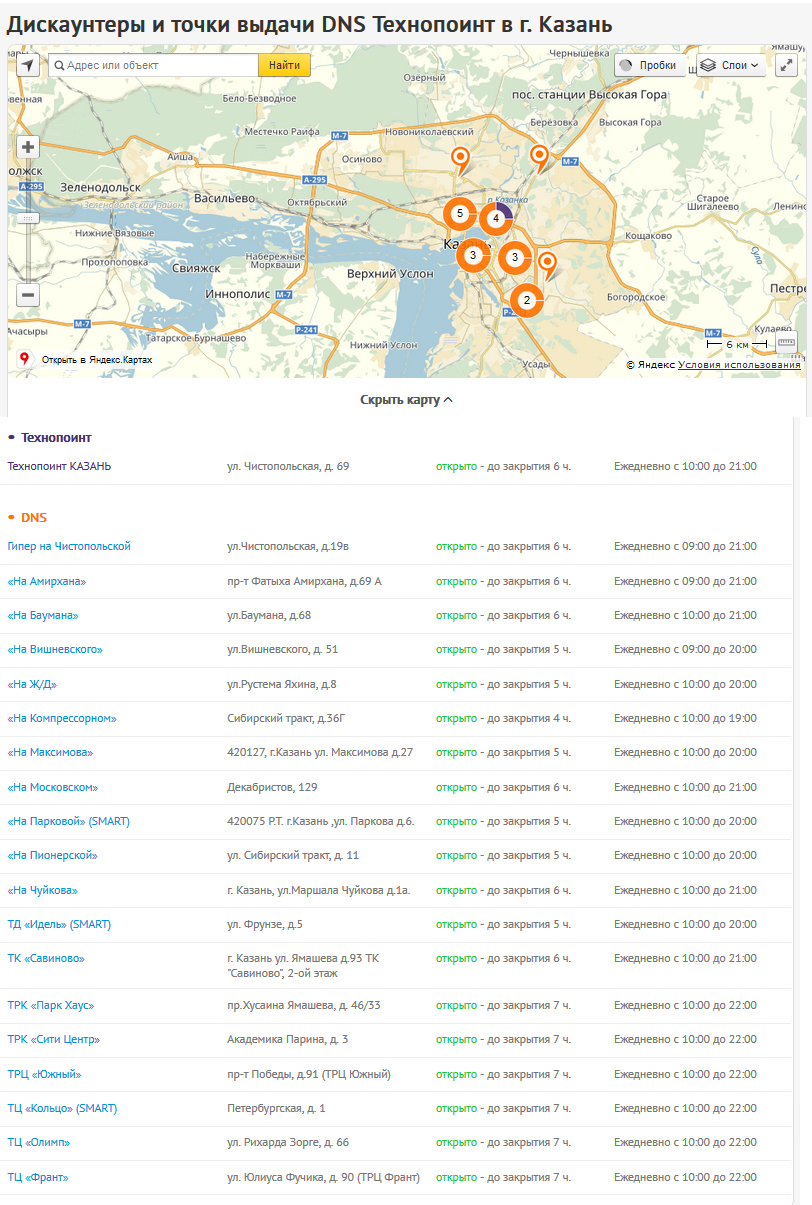
Task: Activate the ruler distance tool on the map
Action: pos(786,343)
